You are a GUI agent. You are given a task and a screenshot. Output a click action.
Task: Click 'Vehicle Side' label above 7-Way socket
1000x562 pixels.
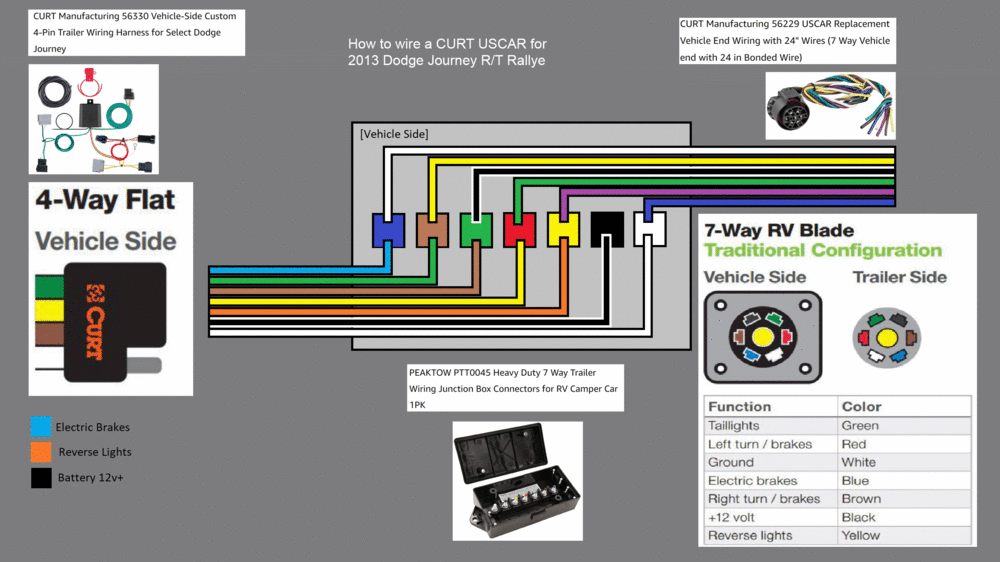coord(755,277)
